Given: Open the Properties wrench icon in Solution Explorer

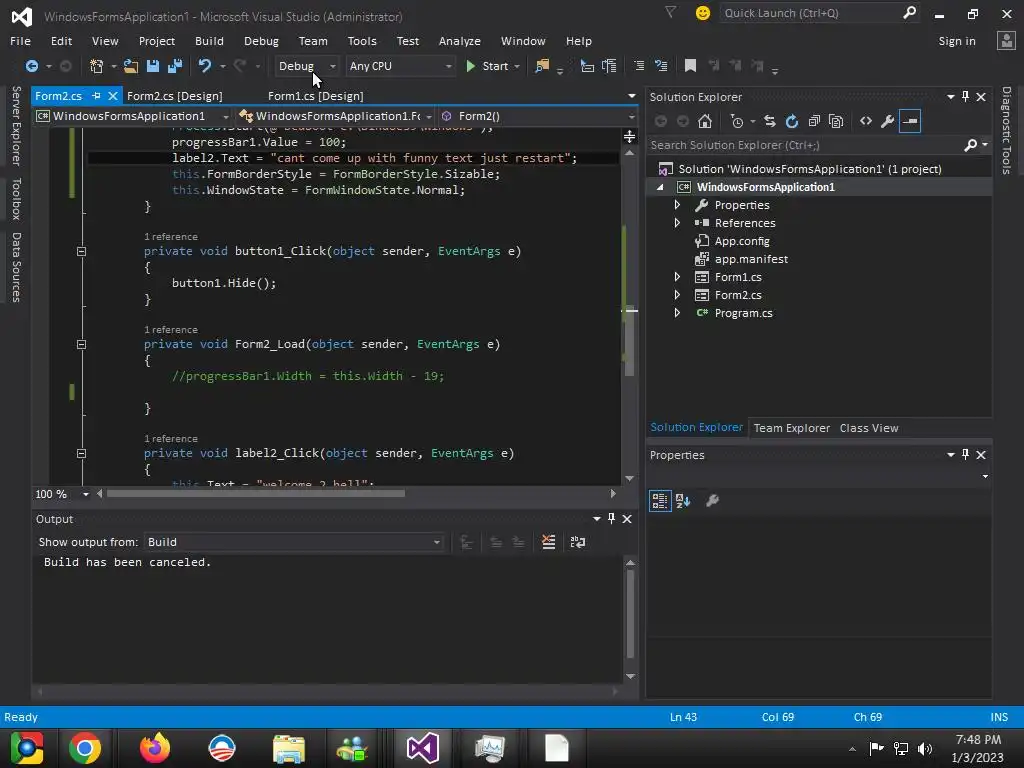Looking at the screenshot, I should pyautogui.click(x=887, y=121).
